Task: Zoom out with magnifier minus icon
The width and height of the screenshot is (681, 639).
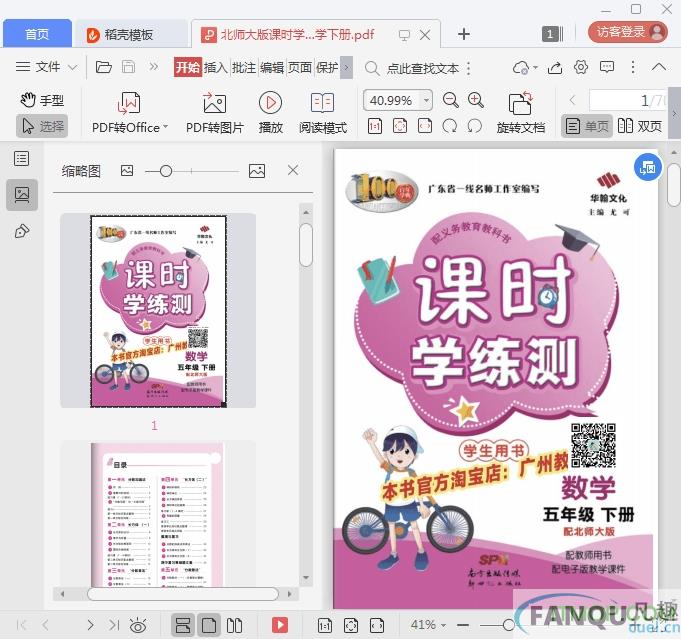Action: point(450,100)
